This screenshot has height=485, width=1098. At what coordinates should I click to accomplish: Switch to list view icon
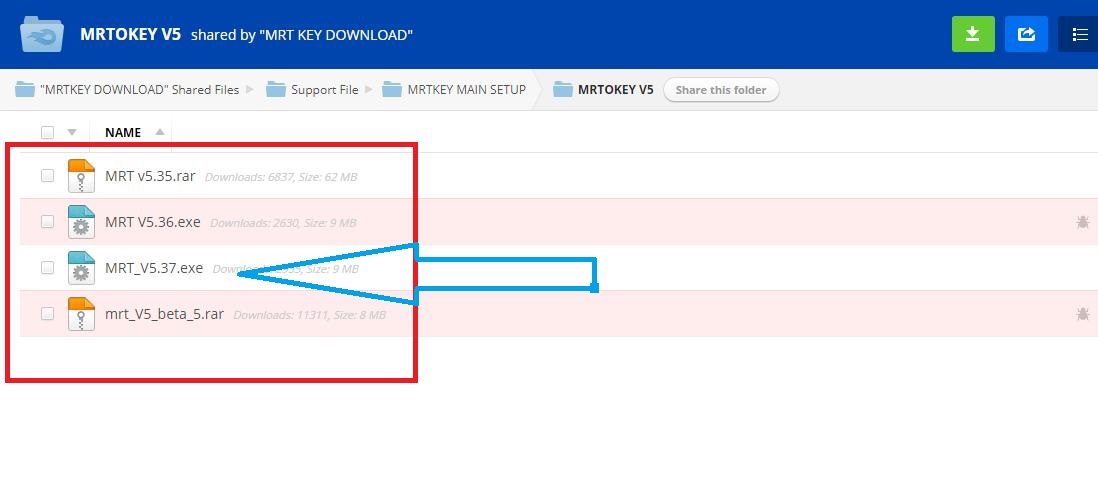[x=1078, y=34]
